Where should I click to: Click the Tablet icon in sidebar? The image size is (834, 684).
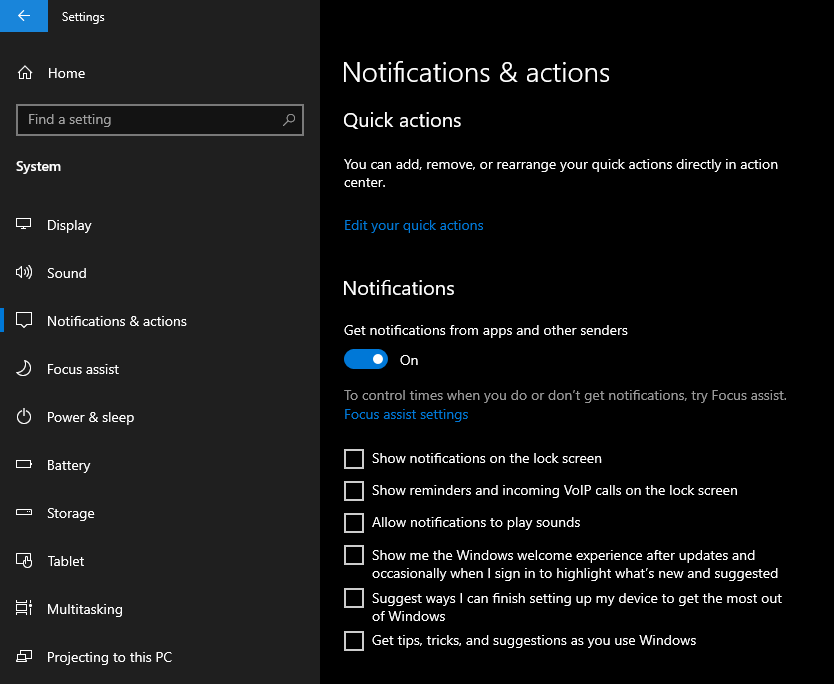pyautogui.click(x=24, y=561)
